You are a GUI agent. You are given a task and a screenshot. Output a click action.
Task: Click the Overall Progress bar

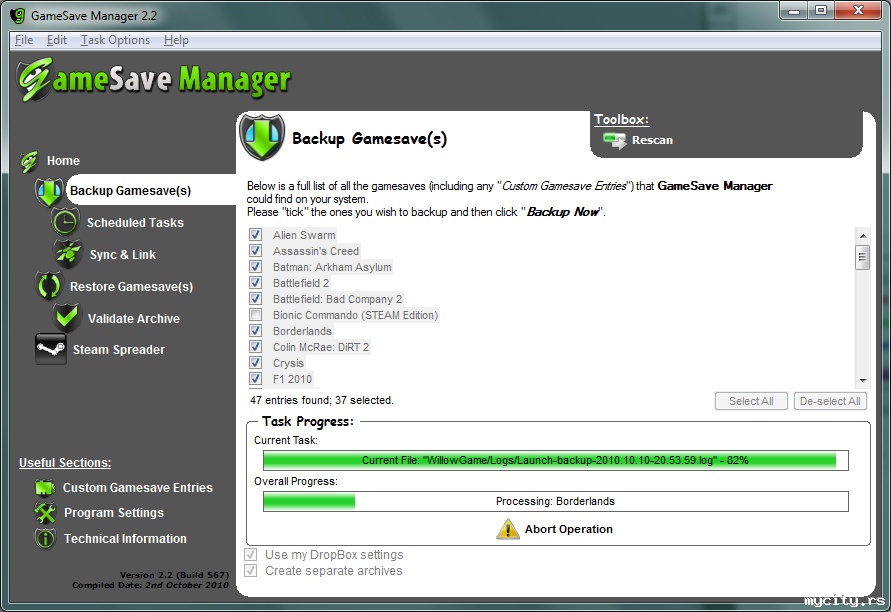click(x=556, y=501)
